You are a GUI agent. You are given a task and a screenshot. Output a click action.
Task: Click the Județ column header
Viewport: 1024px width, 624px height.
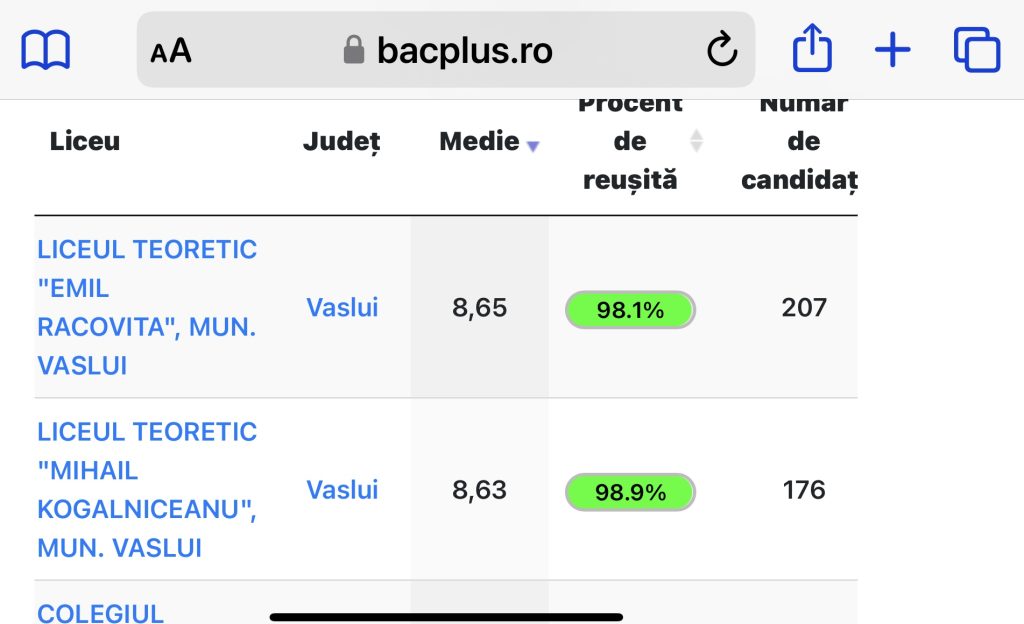[x=342, y=142]
